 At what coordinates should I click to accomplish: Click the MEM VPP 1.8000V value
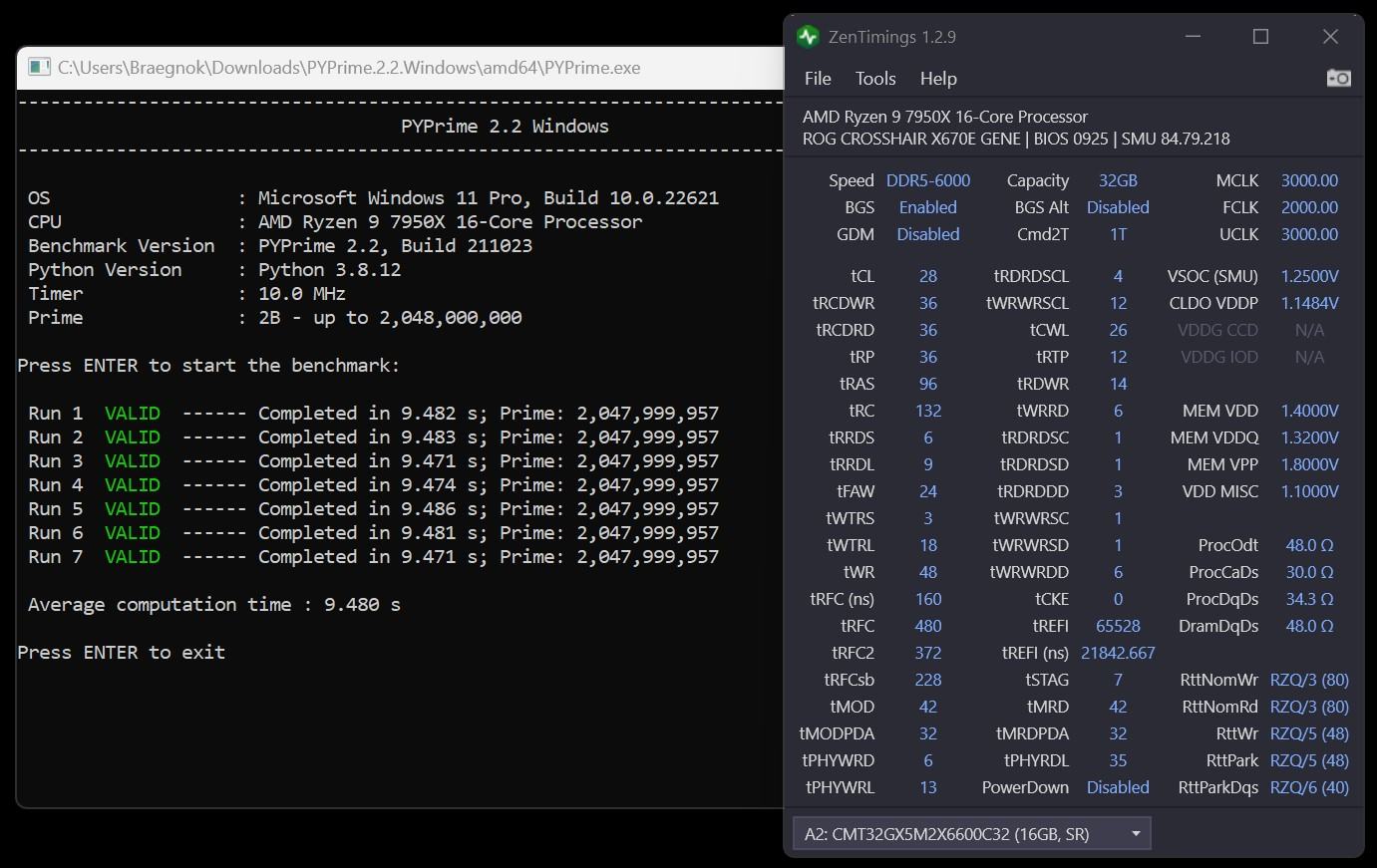coord(1309,464)
